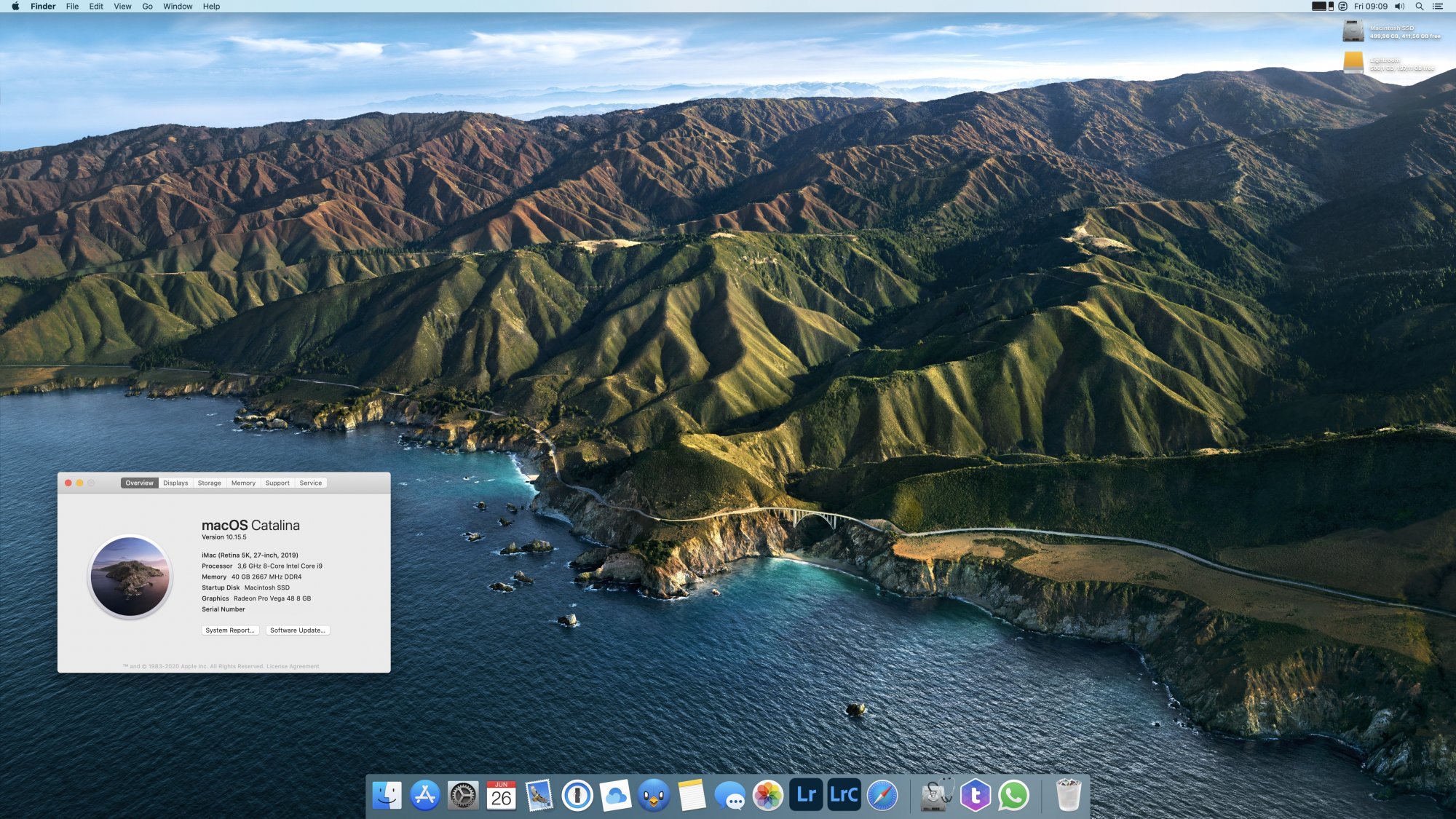
Task: Open the File menu
Action: tap(72, 7)
